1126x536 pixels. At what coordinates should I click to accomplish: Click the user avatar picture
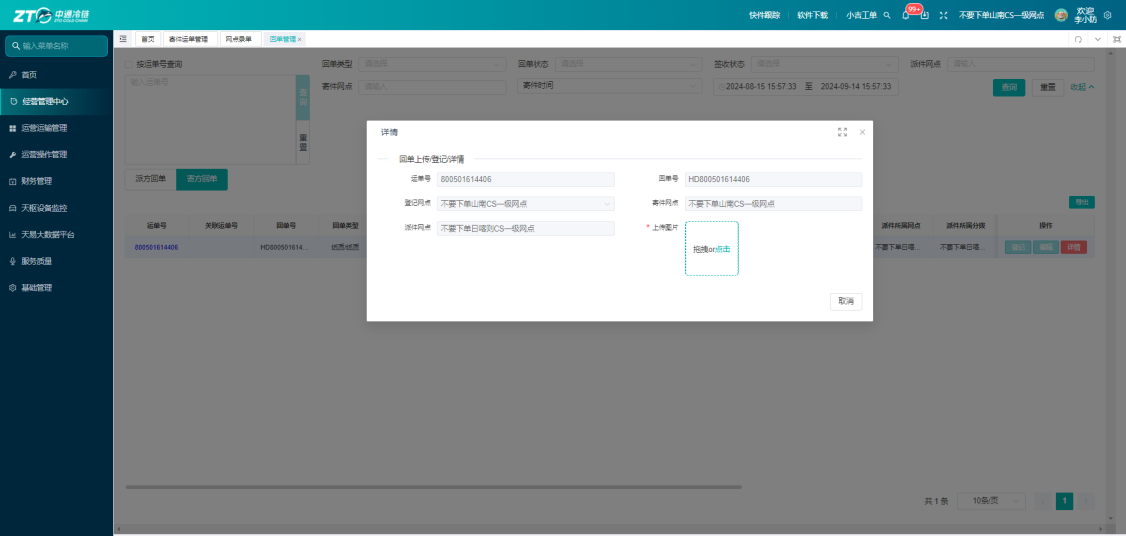[1061, 15]
